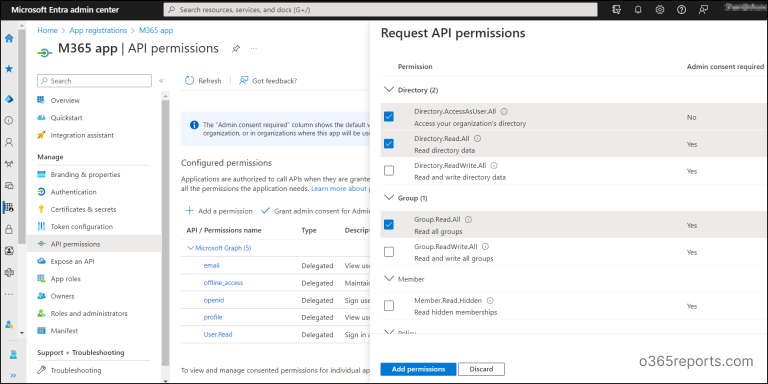768x384 pixels.
Task: Open the notifications bell
Action: 638,9
